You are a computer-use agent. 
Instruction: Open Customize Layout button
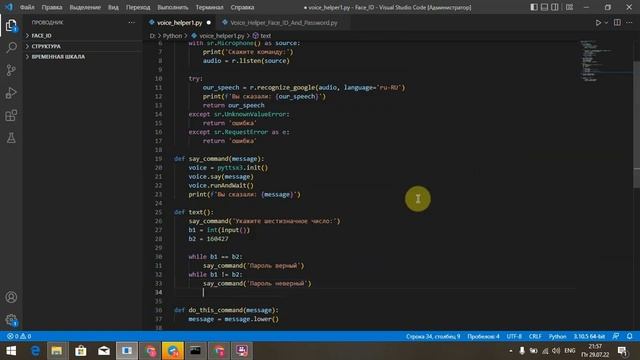coord(569,7)
